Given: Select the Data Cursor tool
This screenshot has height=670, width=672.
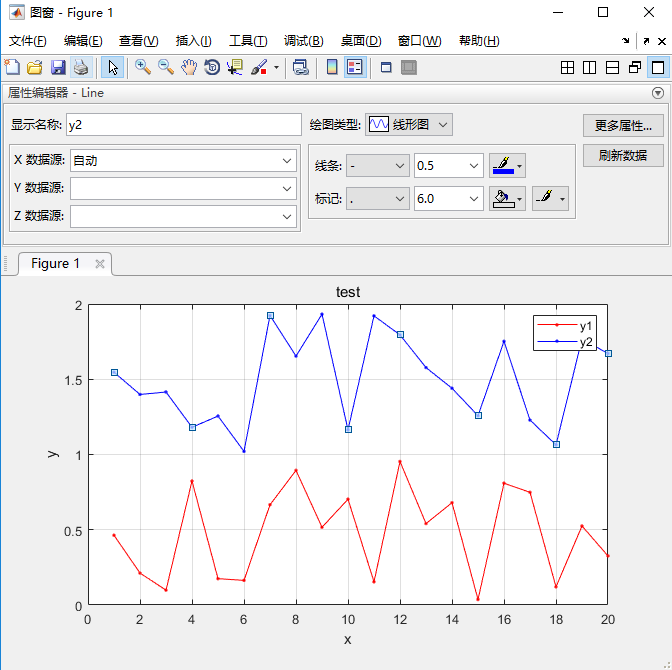Looking at the screenshot, I should (235, 67).
